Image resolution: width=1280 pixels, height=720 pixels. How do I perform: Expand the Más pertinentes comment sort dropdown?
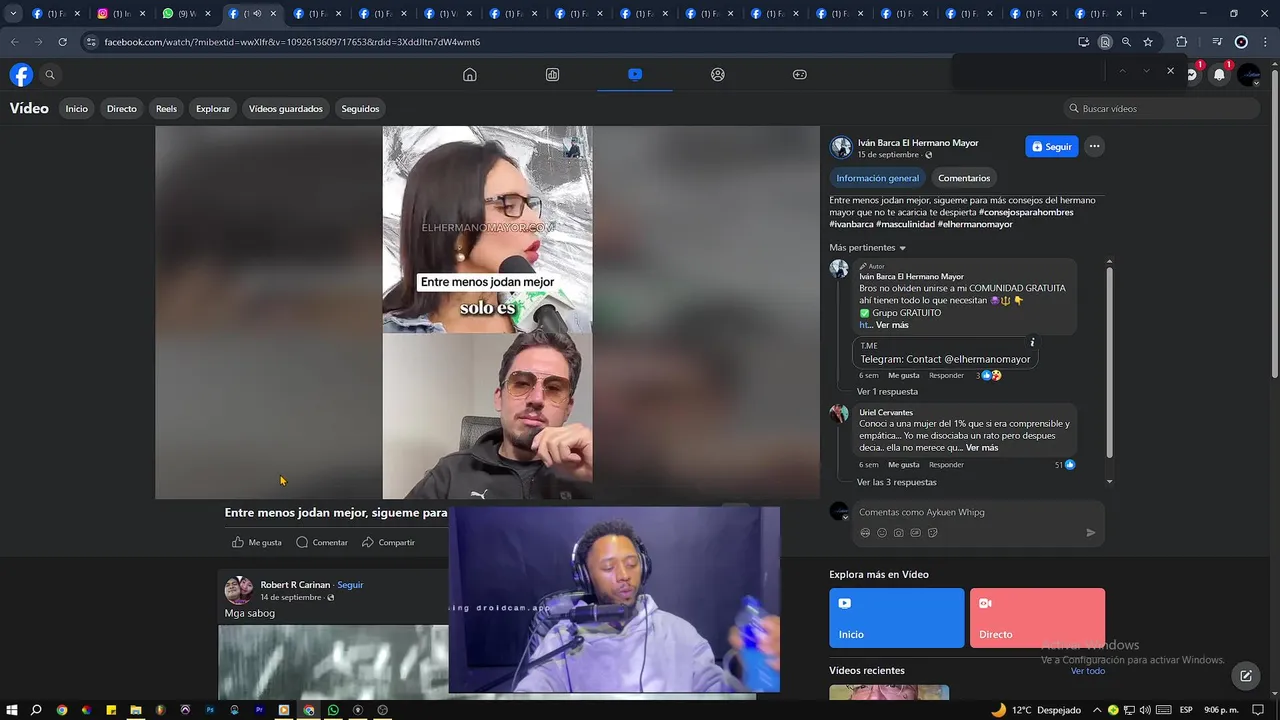867,248
